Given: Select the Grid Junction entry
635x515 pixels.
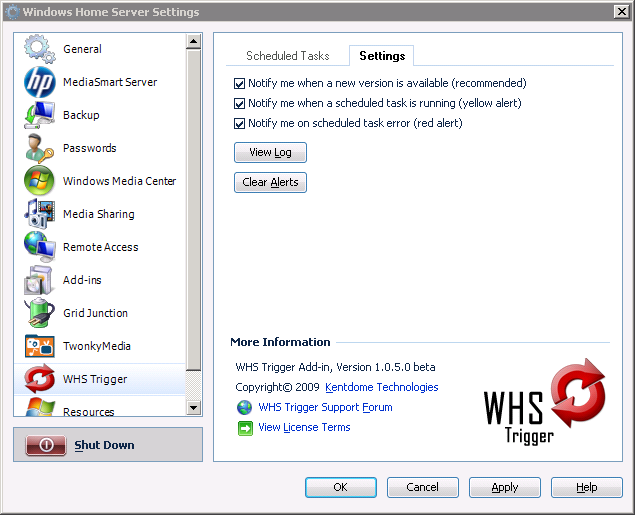Looking at the screenshot, I should pos(100,313).
